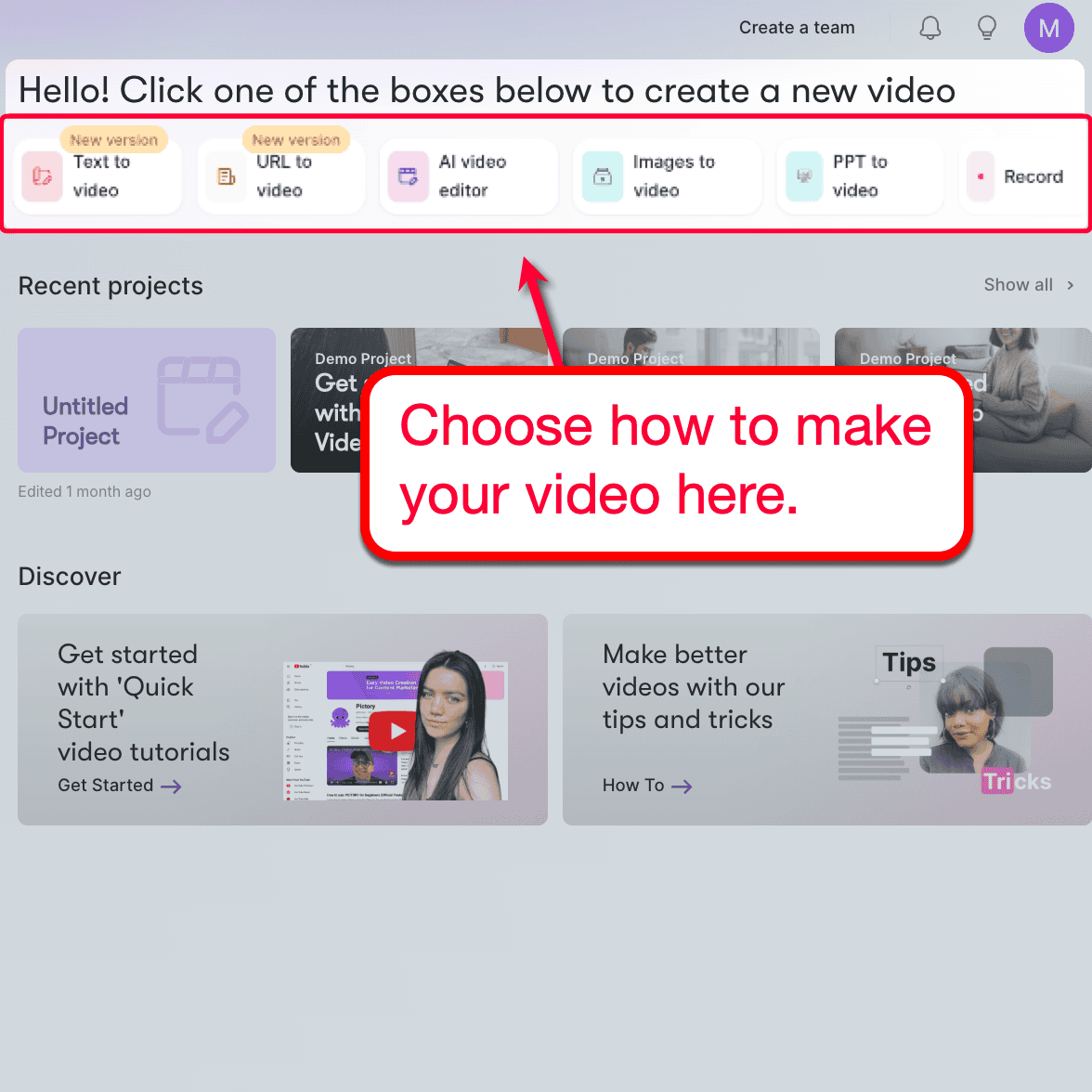The width and height of the screenshot is (1092, 1092).
Task: Play the Quick Start tutorial video
Action: tap(394, 731)
